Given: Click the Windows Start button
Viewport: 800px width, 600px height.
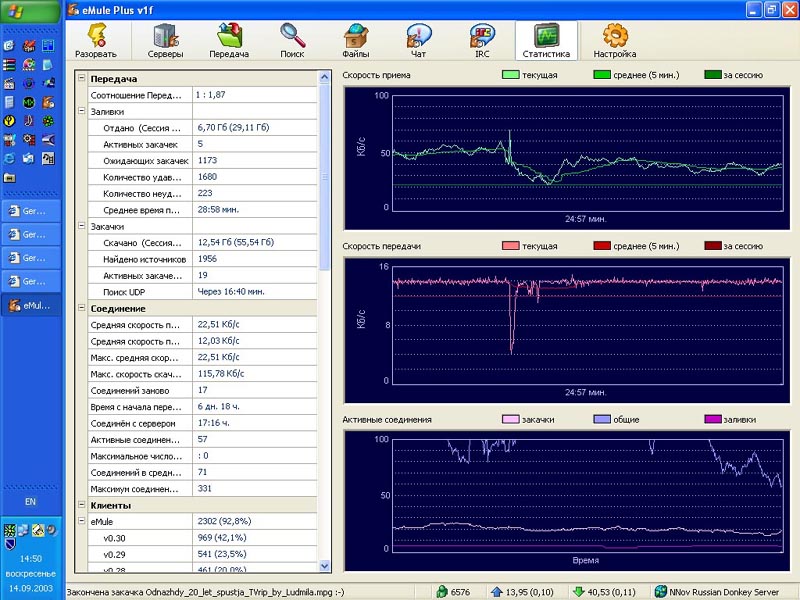Looking at the screenshot, I should coord(31,11).
